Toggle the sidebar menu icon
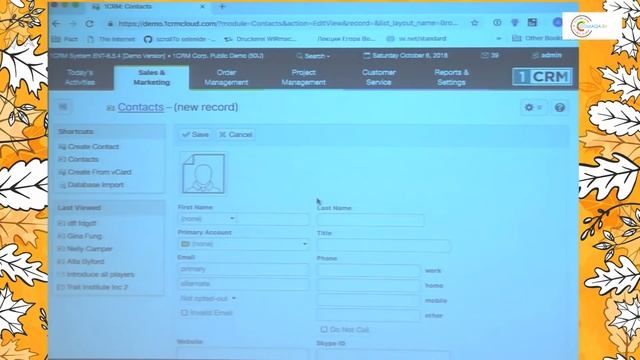The image size is (640, 360). click(x=63, y=107)
